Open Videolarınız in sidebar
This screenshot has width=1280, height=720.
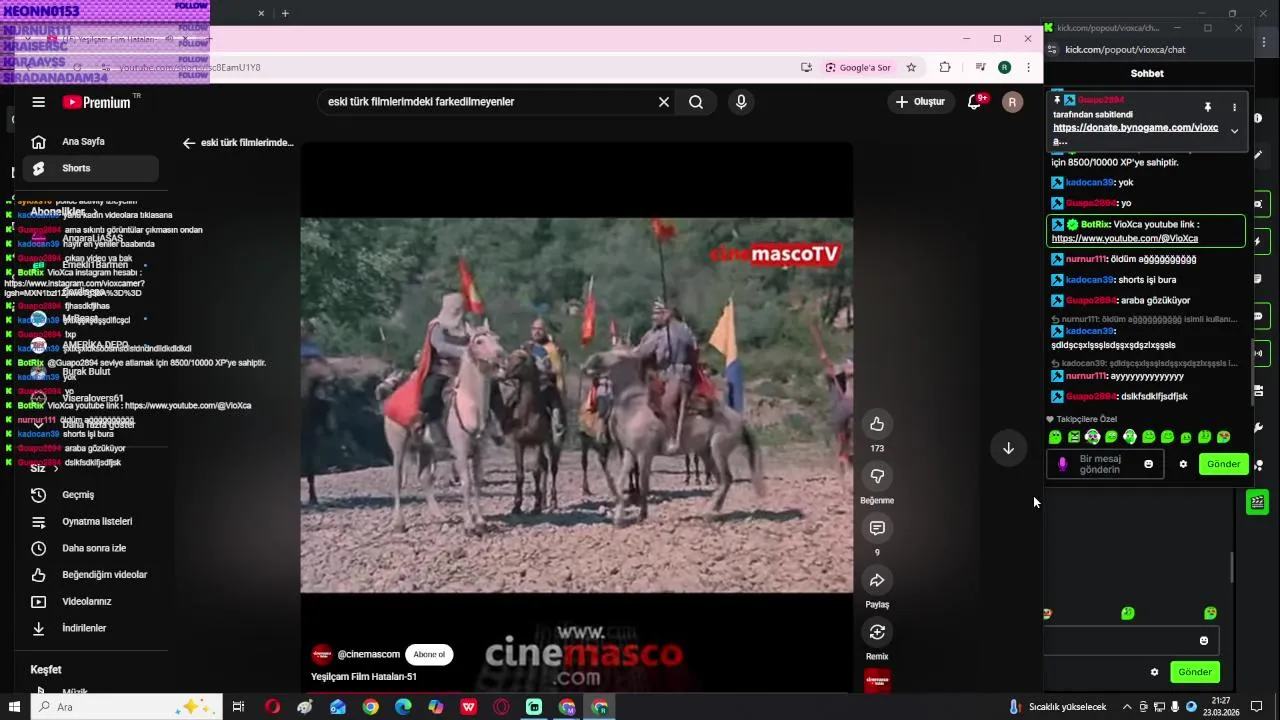[90, 602]
